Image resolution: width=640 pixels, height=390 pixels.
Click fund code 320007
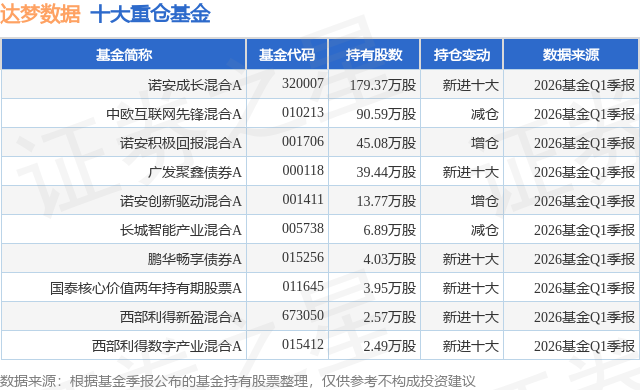(303, 84)
